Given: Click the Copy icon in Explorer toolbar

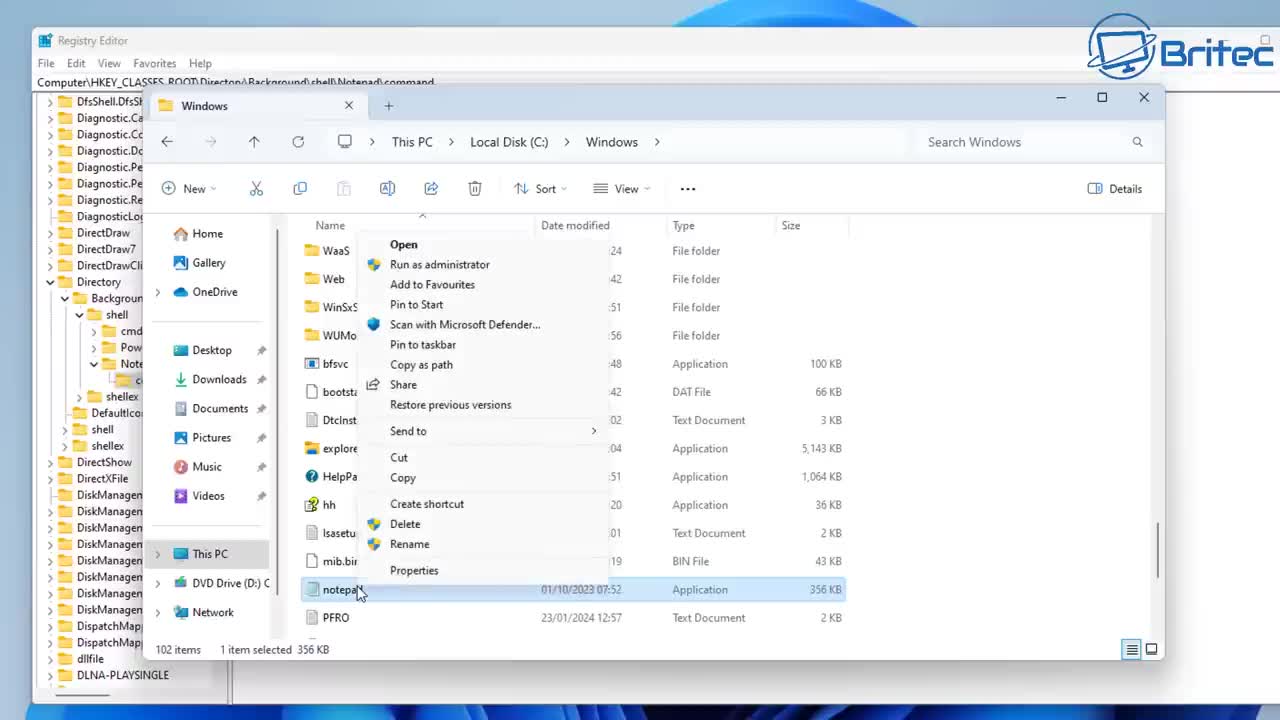Looking at the screenshot, I should click(300, 189).
